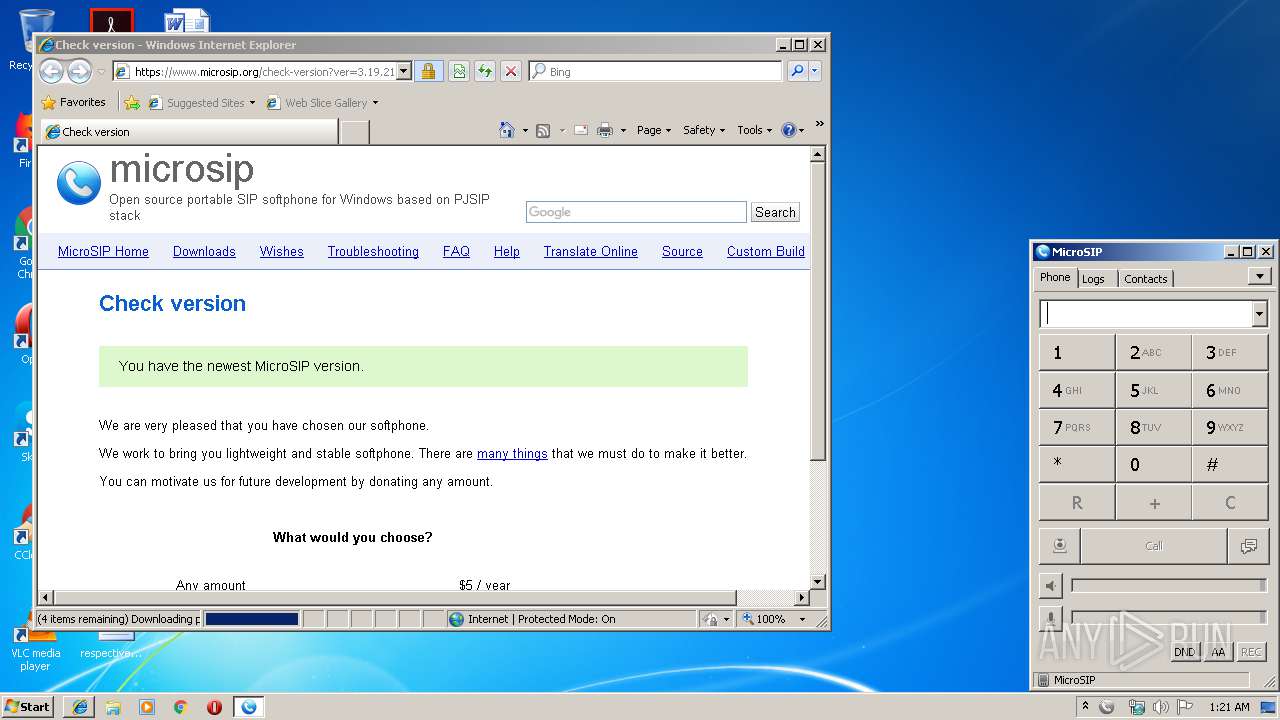Expand command bar overflow chevron

[819, 124]
